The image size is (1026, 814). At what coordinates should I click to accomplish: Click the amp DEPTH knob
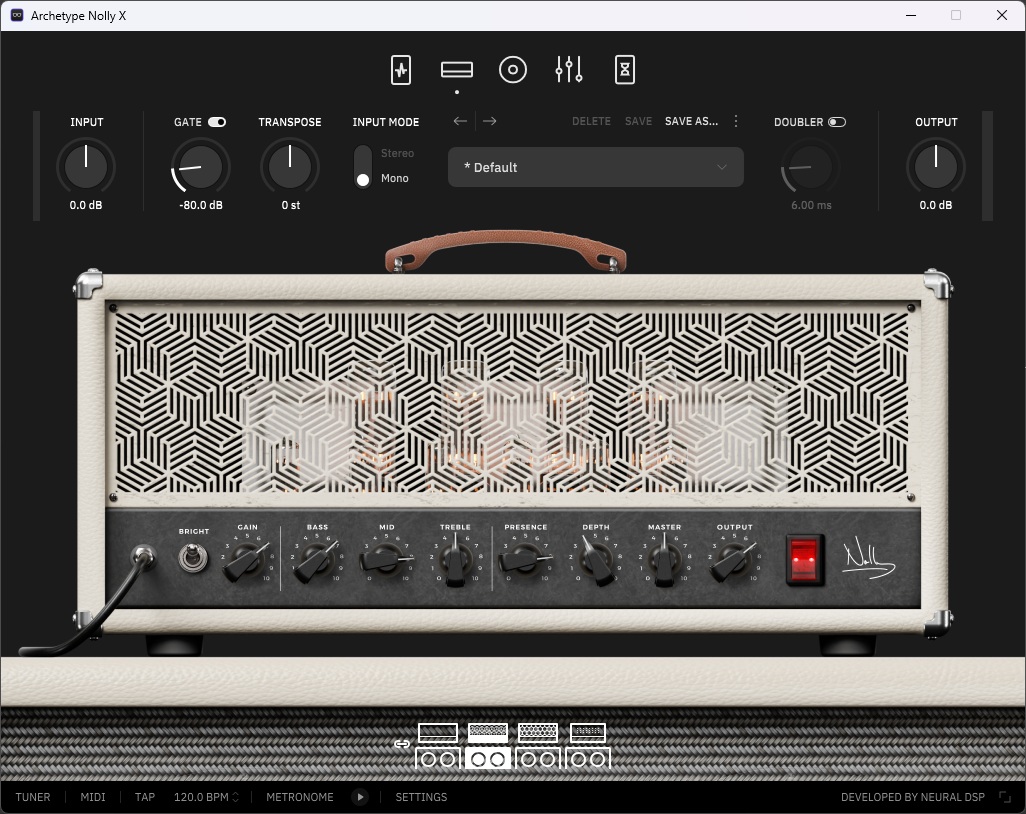(596, 559)
